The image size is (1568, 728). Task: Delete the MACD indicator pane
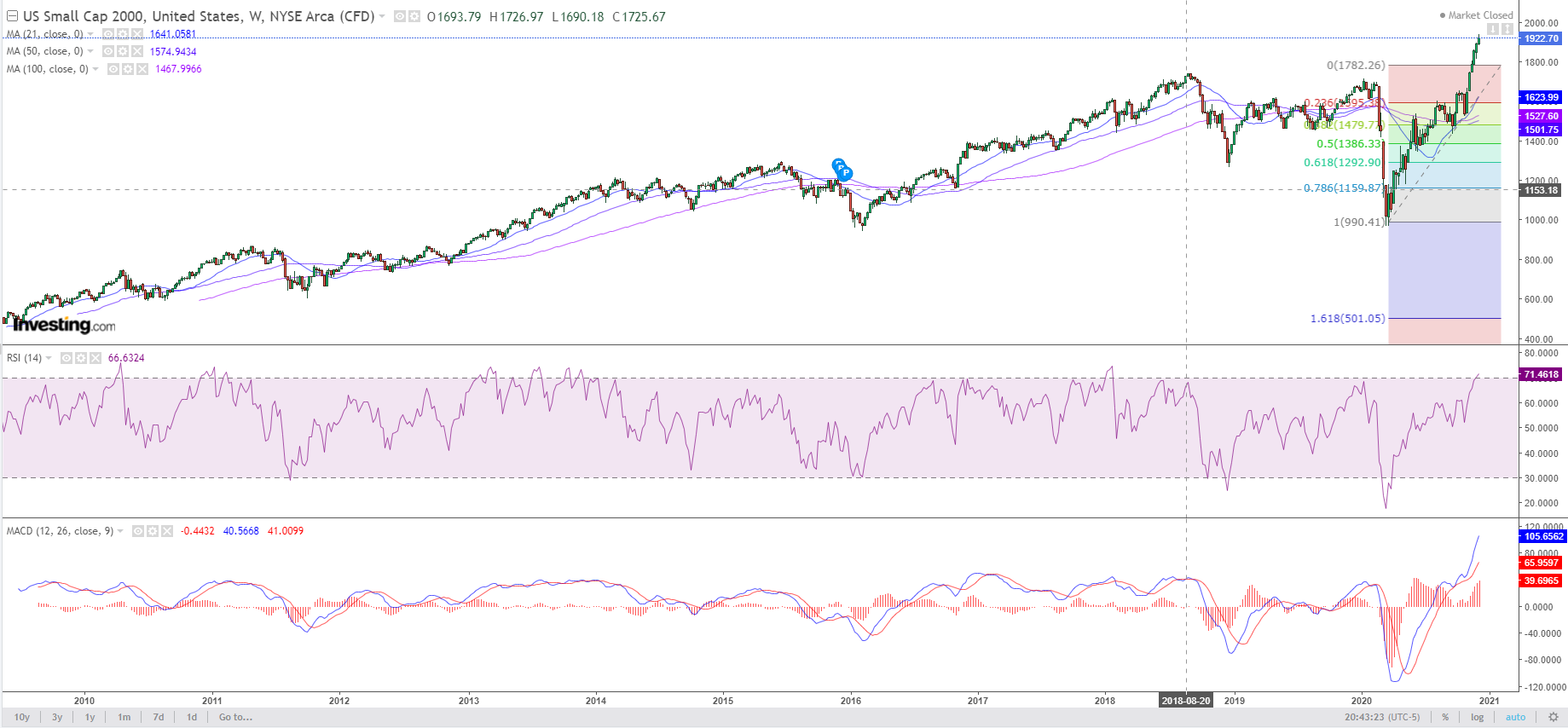[x=166, y=531]
